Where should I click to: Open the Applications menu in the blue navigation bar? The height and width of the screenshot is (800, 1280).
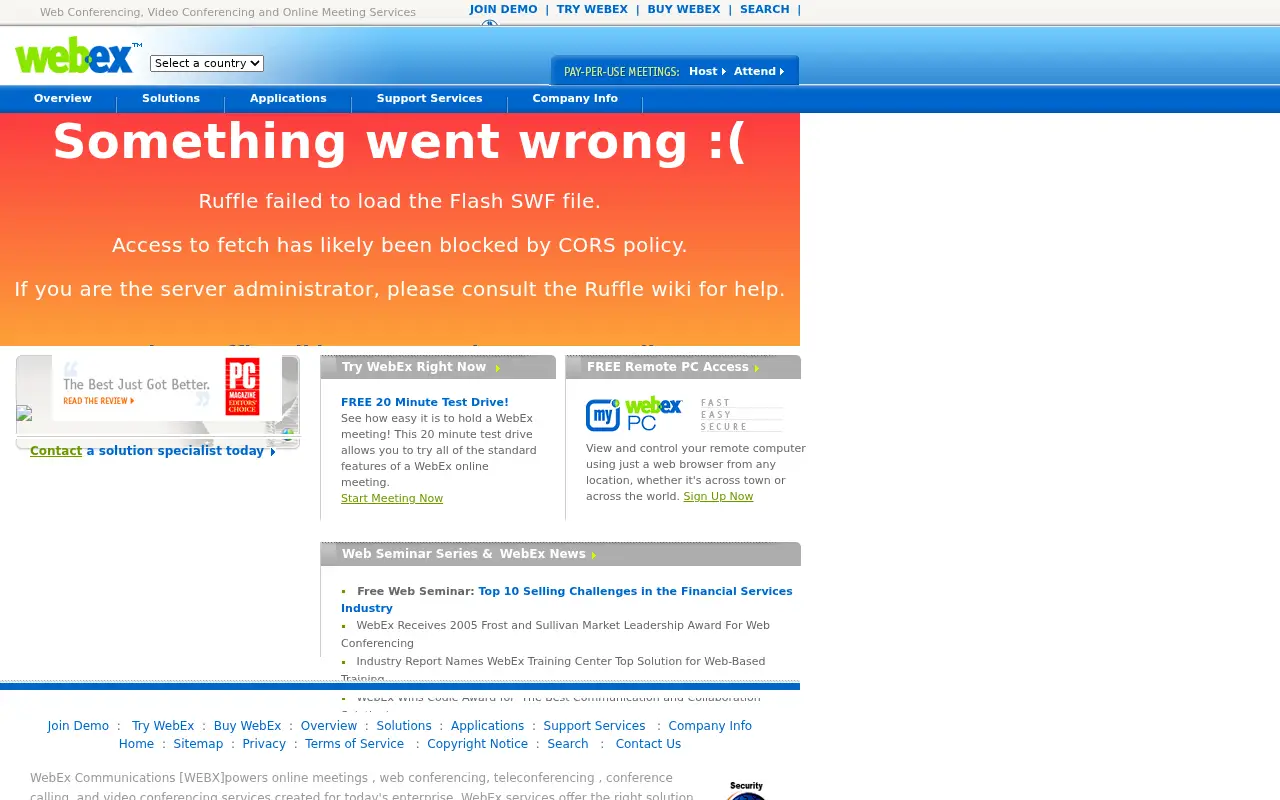coord(288,99)
